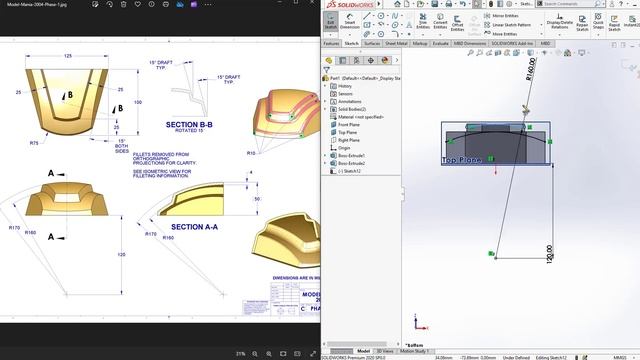Switch to the Evaluate tab
This screenshot has height=360, width=640.
[x=440, y=43]
